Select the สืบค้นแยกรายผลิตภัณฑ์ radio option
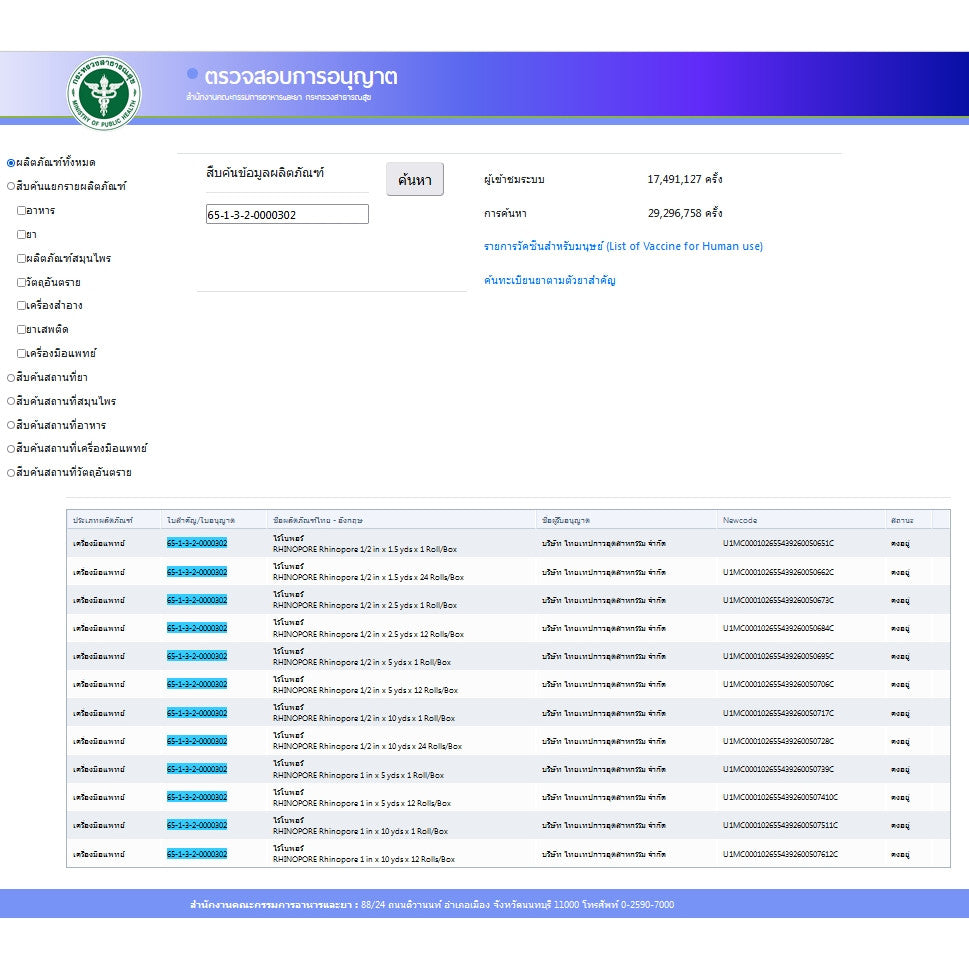The height and width of the screenshot is (969, 969). pyautogui.click(x=11, y=186)
